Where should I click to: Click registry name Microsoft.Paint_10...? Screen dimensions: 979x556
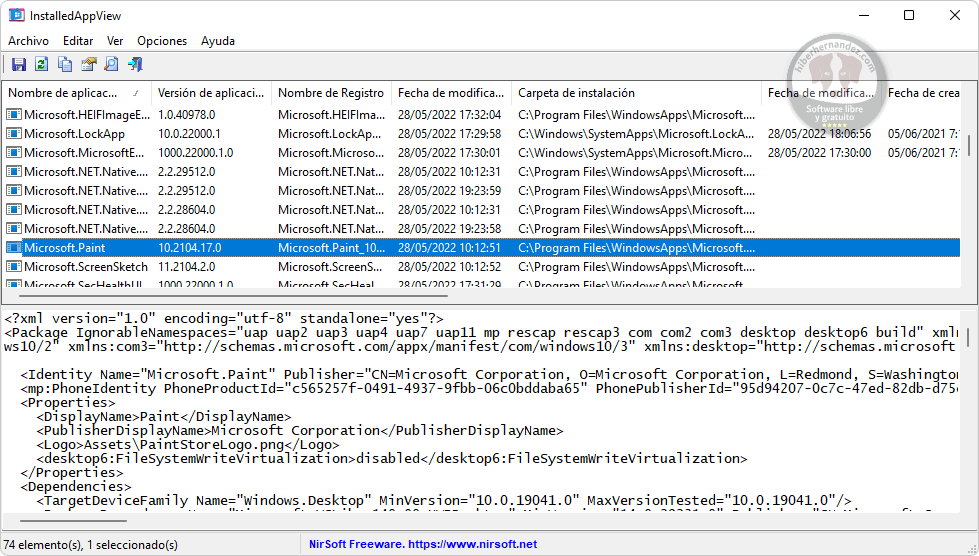tap(332, 248)
